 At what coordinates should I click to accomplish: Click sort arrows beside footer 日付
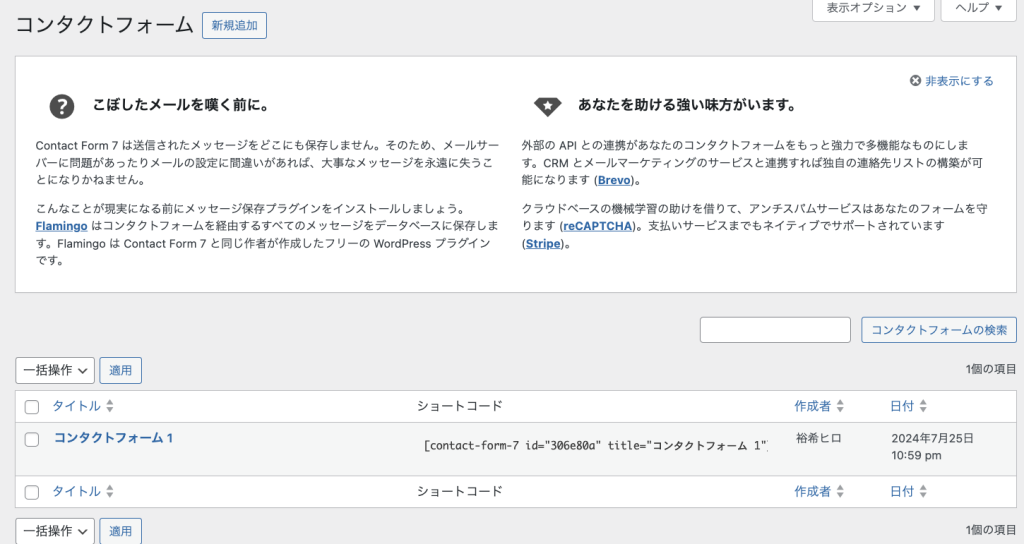click(923, 492)
